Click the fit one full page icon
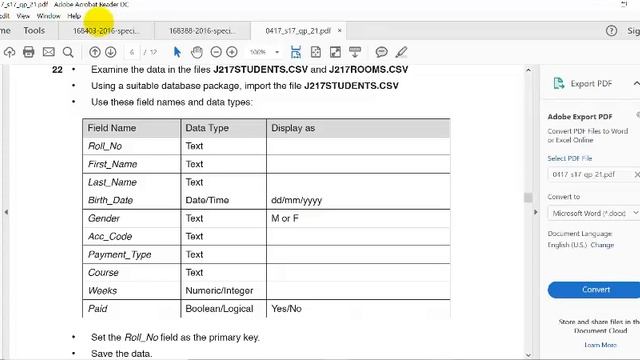The width and height of the screenshot is (640, 360). pos(316,52)
